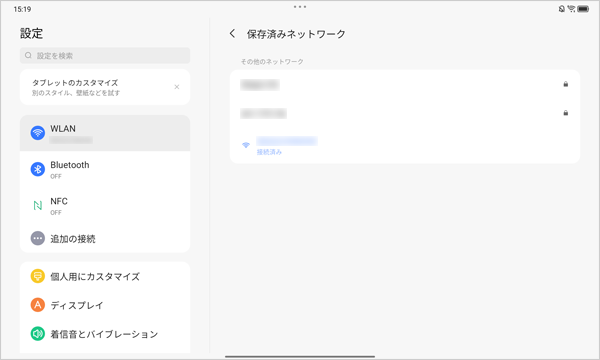Click the search magnifier icon
This screenshot has height=360, width=600.
click(28, 55)
